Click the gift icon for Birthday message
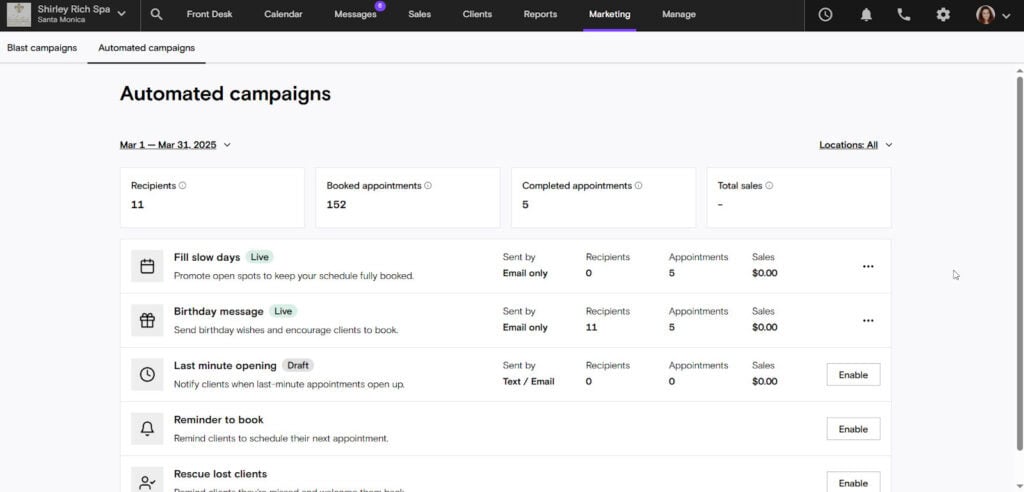Viewport: 1024px width, 492px height. click(x=148, y=320)
